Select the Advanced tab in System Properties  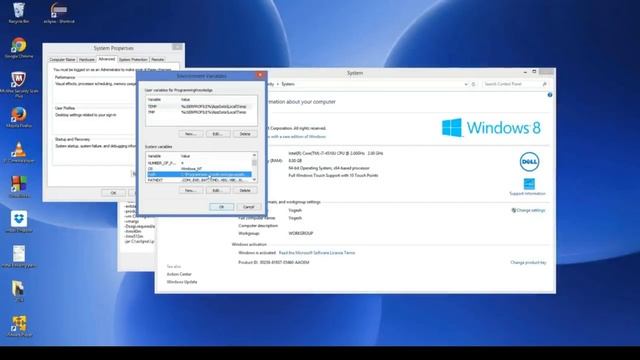coord(107,59)
